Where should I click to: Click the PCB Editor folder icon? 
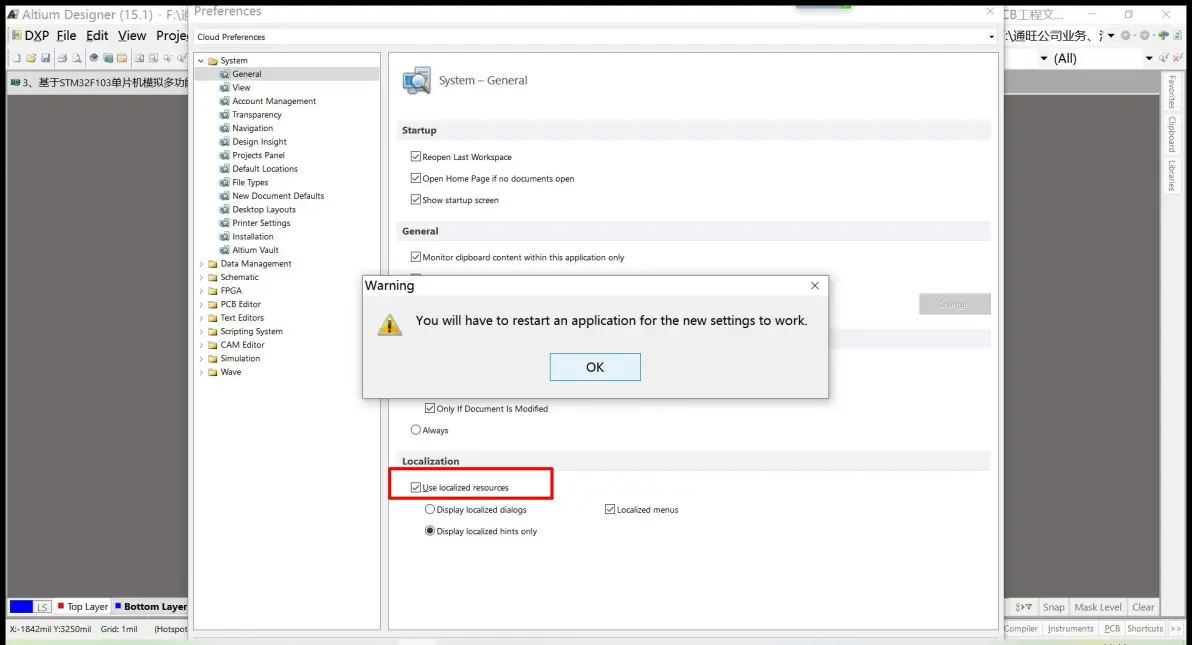click(213, 304)
